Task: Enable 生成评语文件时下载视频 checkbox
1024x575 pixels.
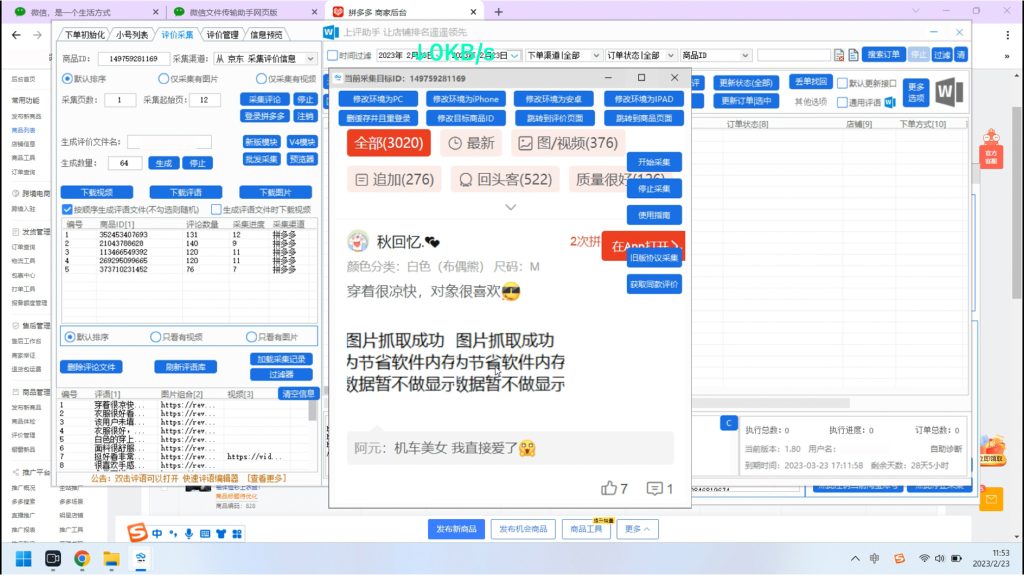Action: click(216, 210)
